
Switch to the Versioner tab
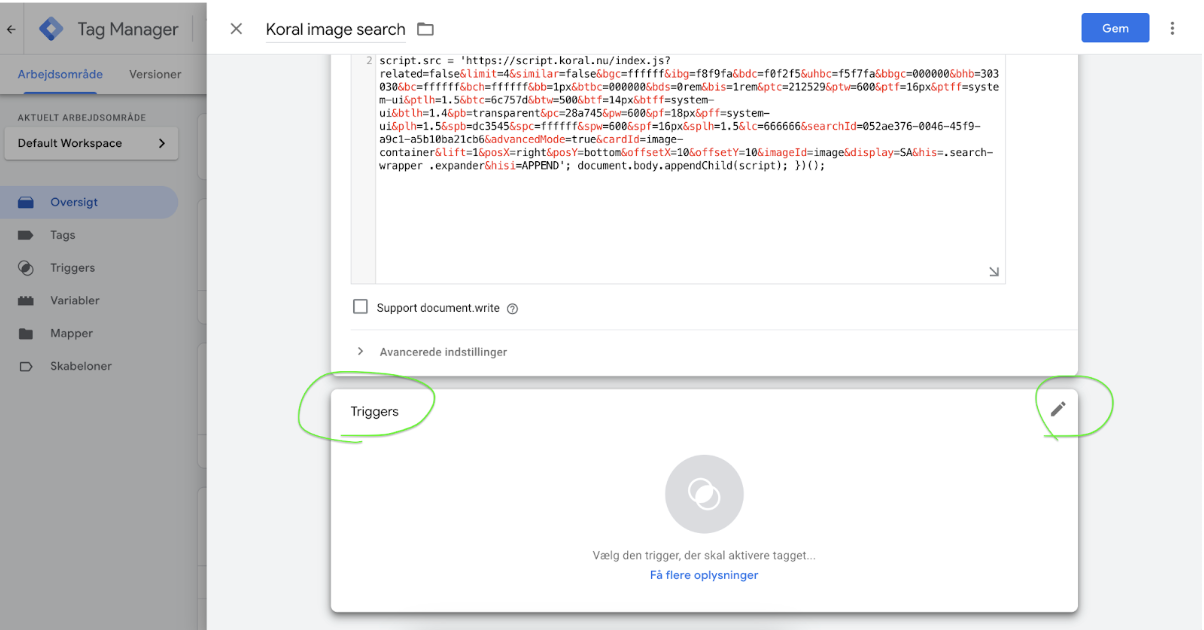tap(155, 74)
